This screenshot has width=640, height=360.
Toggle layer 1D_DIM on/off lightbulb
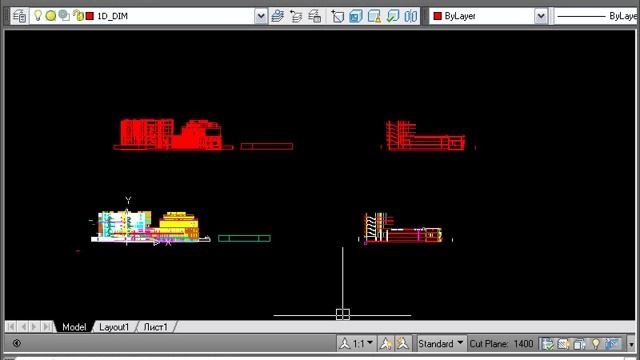(38, 16)
